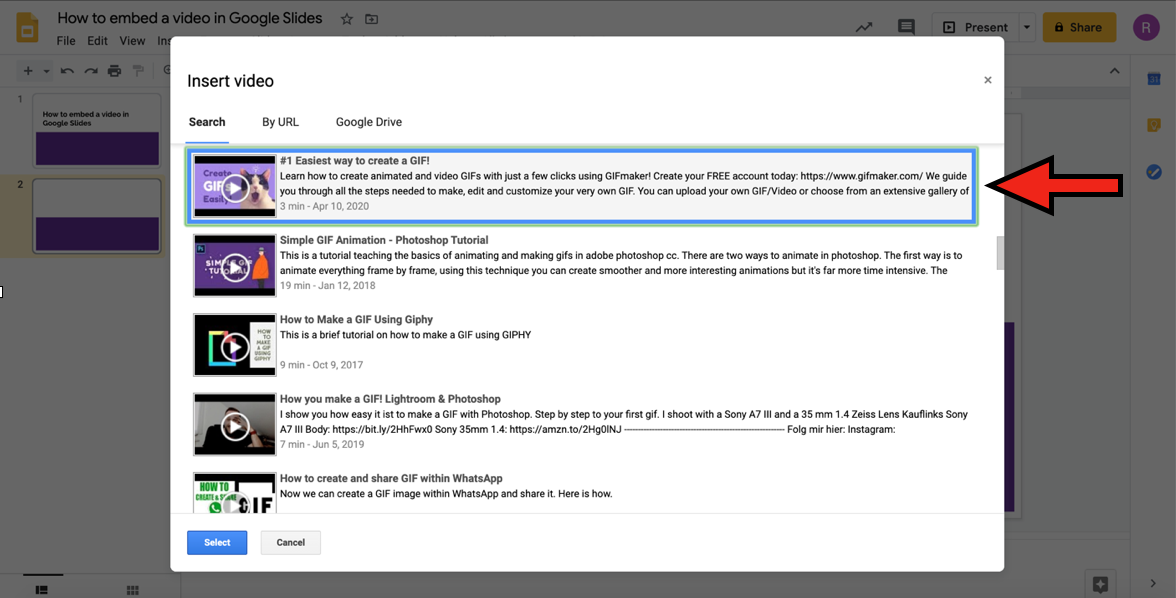This screenshot has height=598, width=1176.
Task: Switch to grid view at bottom left
Action: coord(132,590)
